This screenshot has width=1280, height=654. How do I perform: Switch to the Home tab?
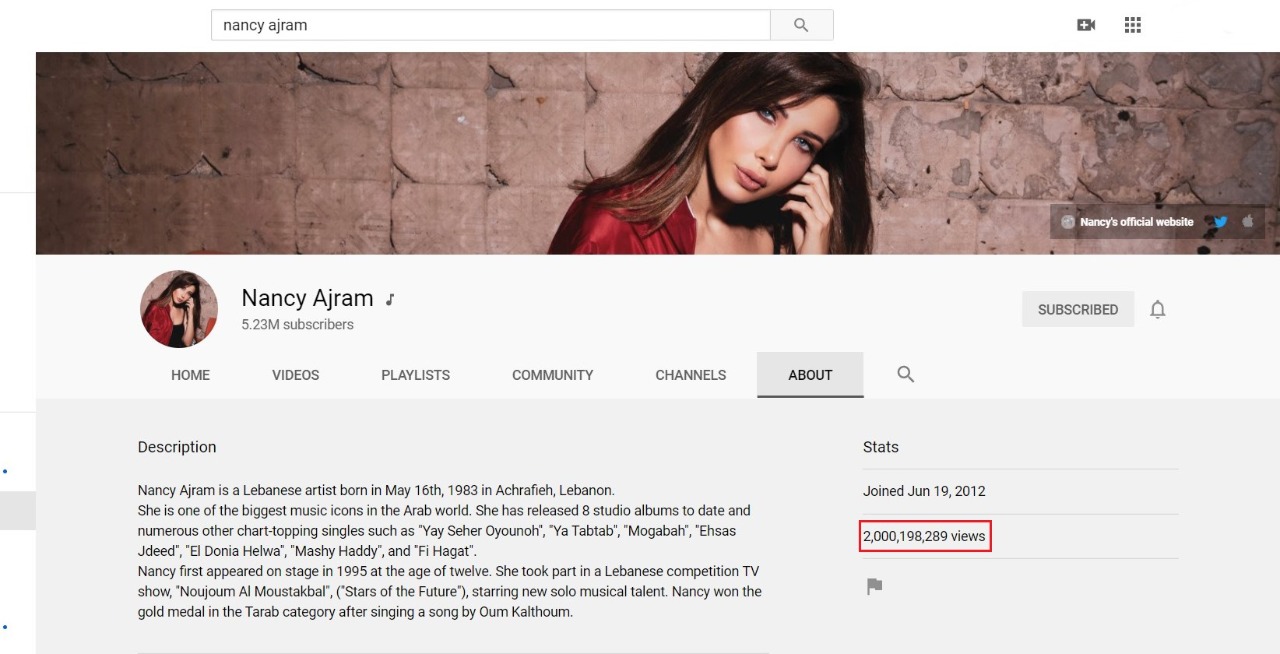tap(190, 375)
